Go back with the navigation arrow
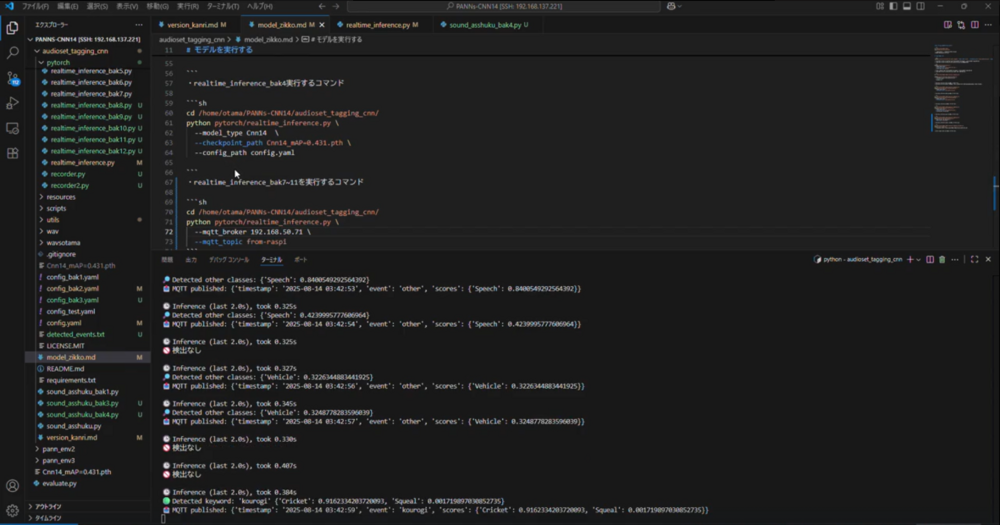The image size is (1000, 525). pyautogui.click(x=322, y=6)
